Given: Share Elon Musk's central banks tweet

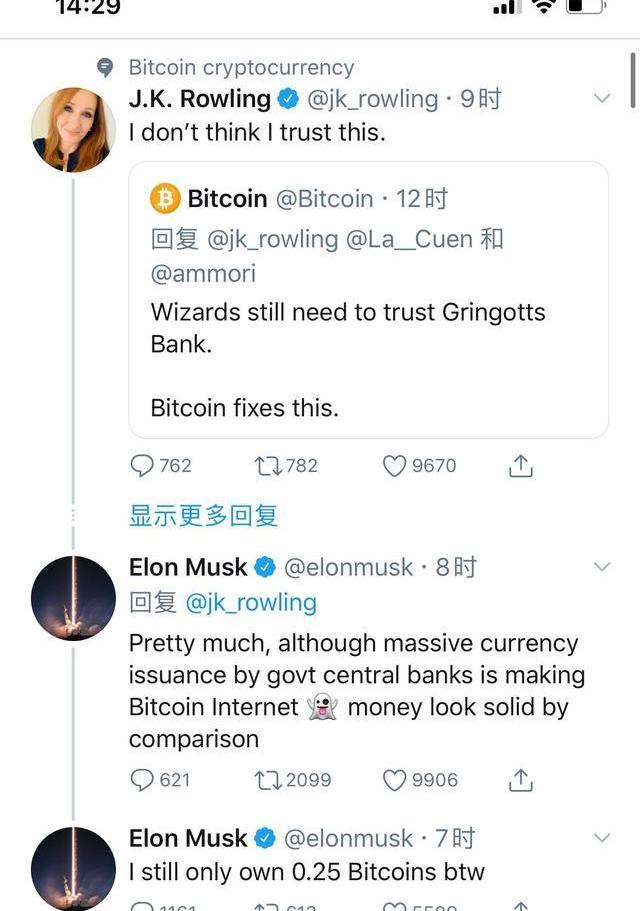Looking at the screenshot, I should click(520, 780).
